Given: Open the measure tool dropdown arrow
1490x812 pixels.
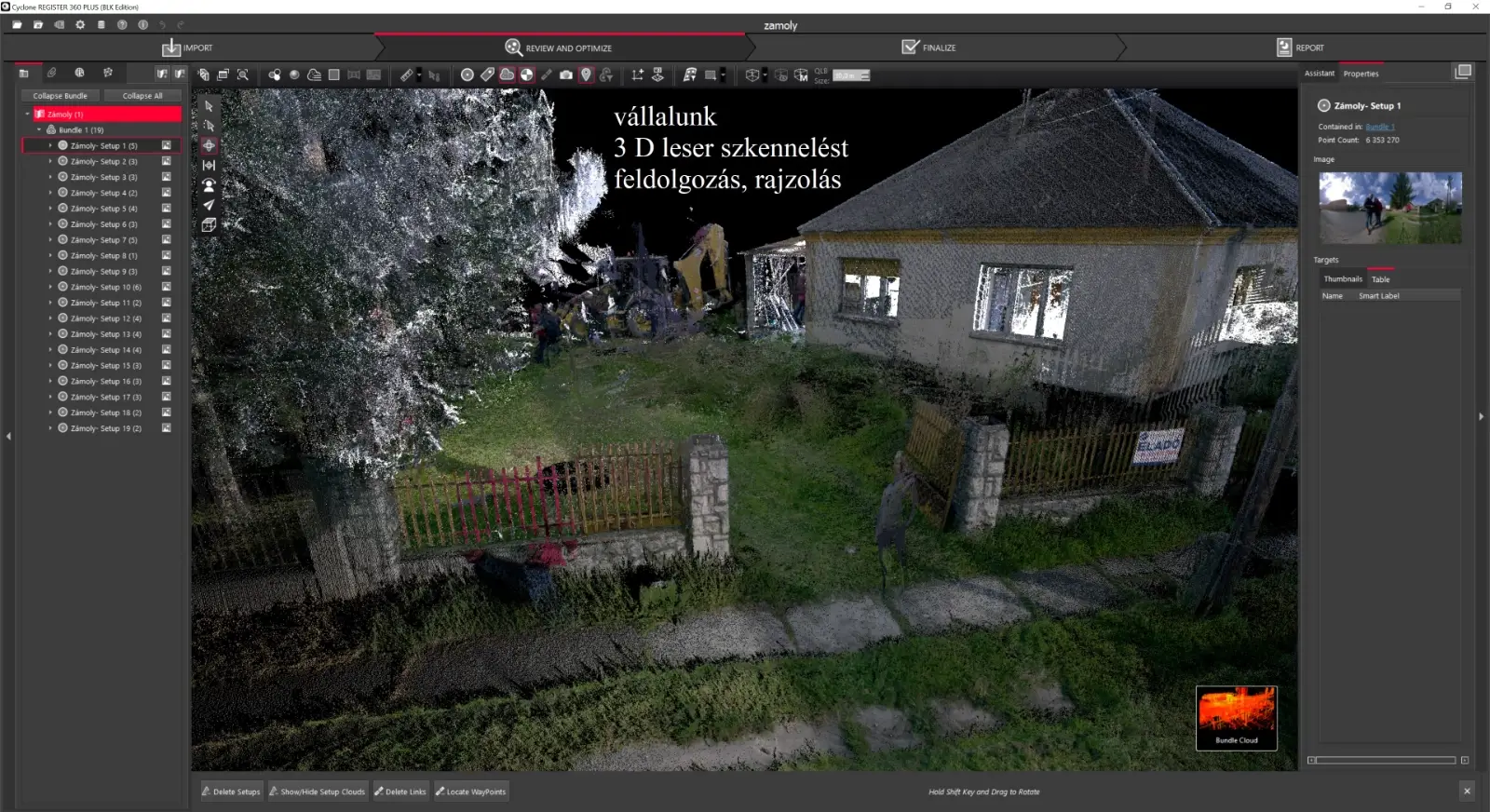Looking at the screenshot, I should 419,75.
